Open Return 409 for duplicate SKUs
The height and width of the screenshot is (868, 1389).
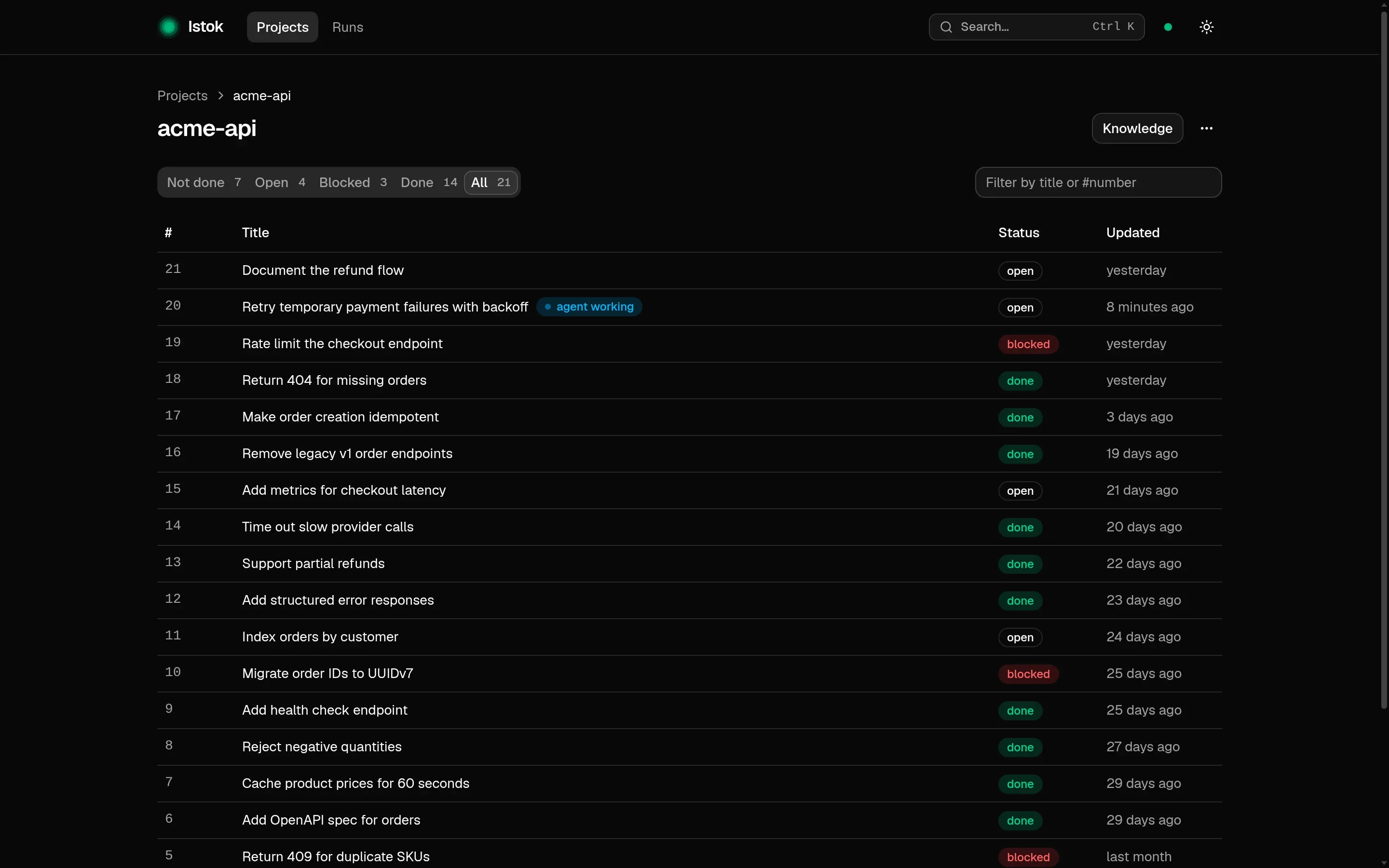coord(336,856)
